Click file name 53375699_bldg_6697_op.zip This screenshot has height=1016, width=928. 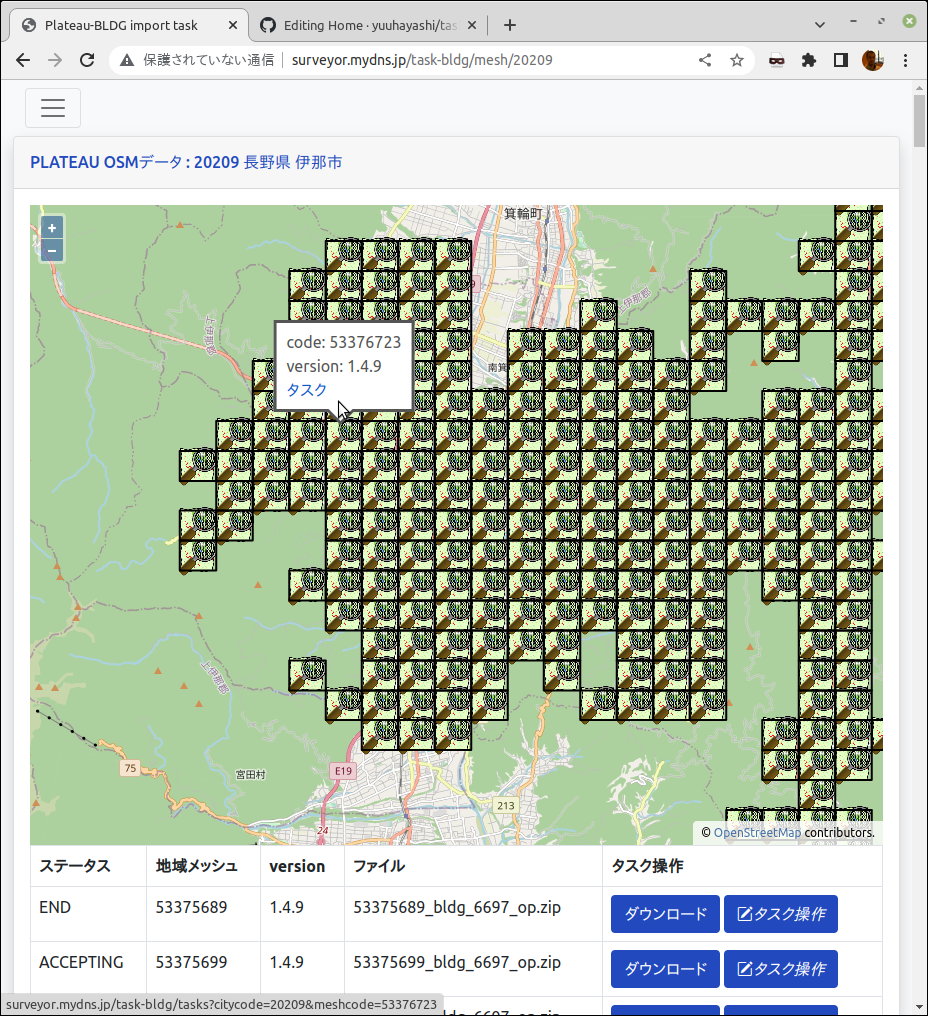click(457, 962)
